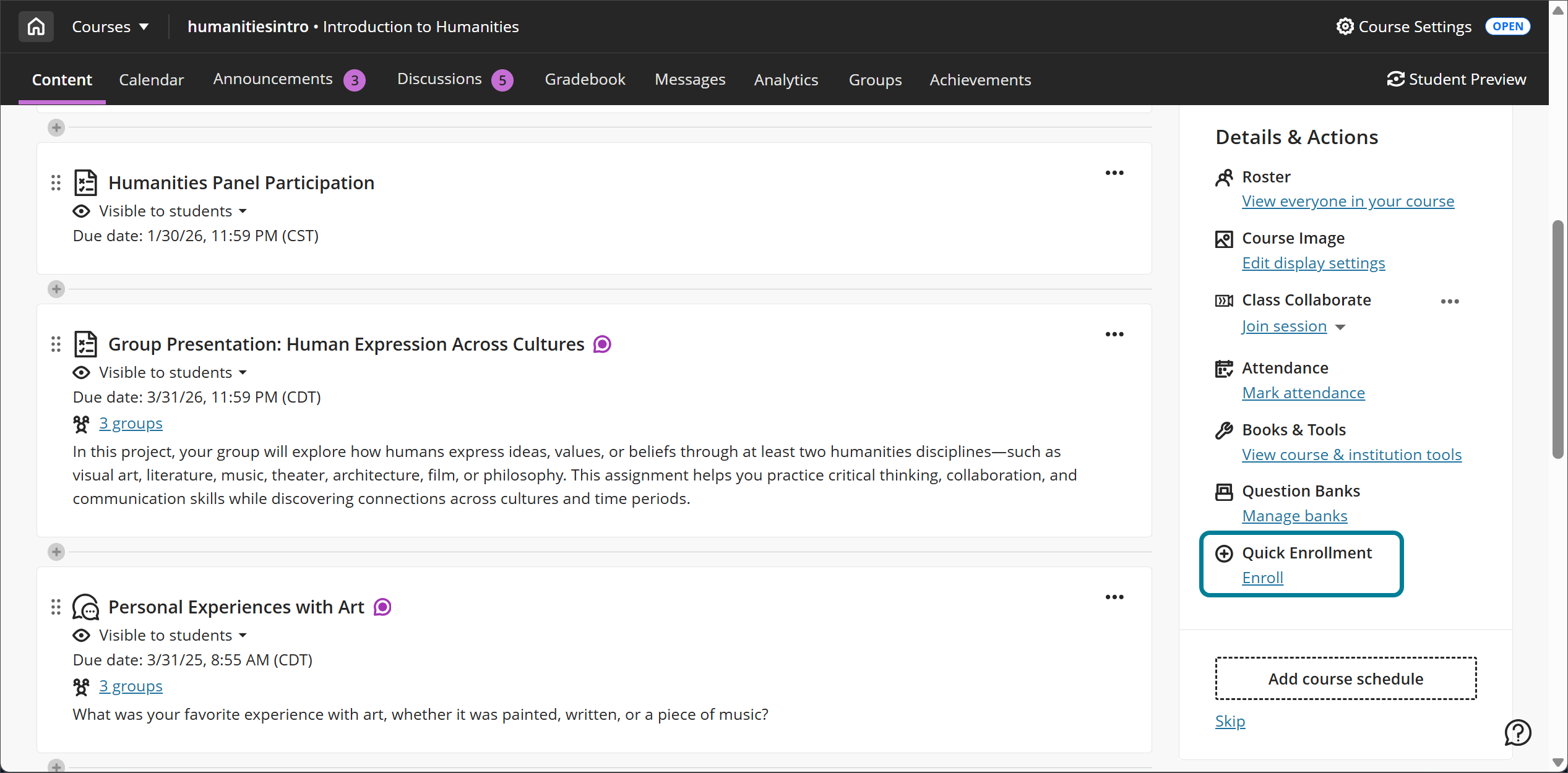Click the home icon in the top bar

tap(35, 26)
